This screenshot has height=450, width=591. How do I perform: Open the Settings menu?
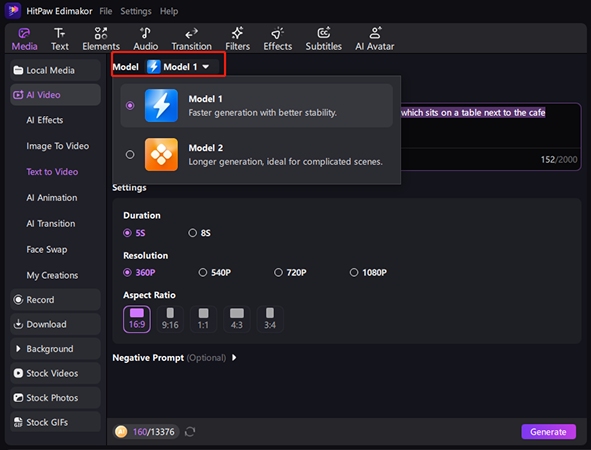(x=136, y=11)
